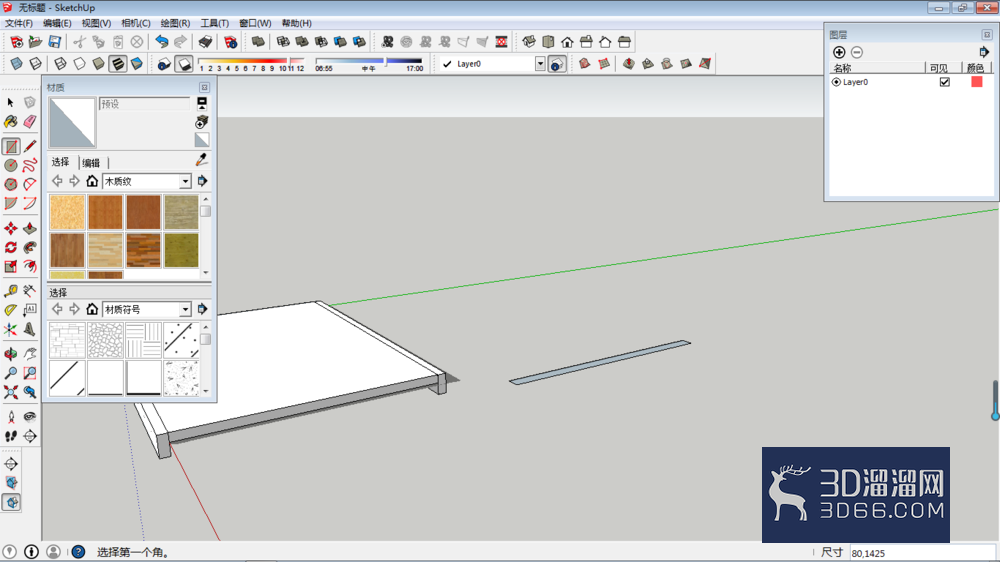Enable Shaded face style
The height and width of the screenshot is (562, 1000).
click(x=98, y=64)
